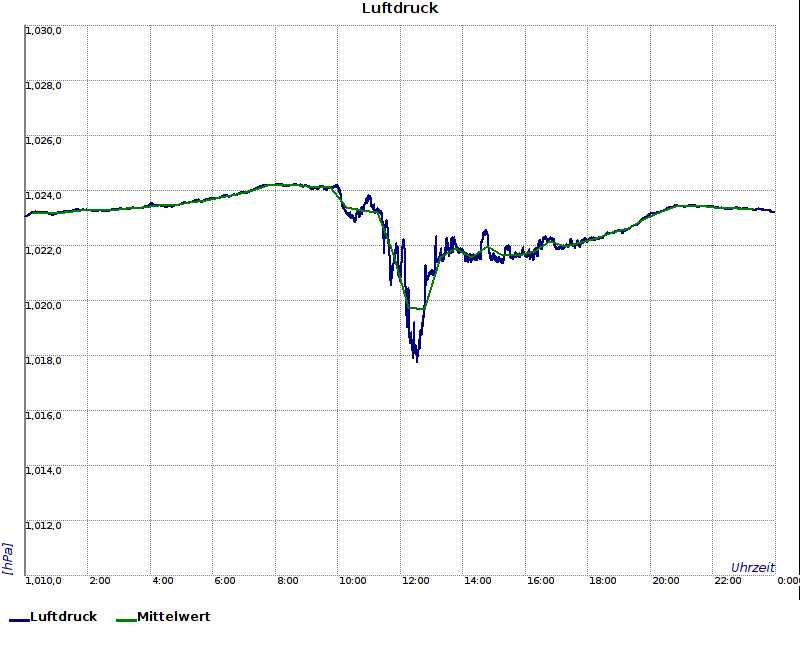This screenshot has width=800, height=650.
Task: Click the 4:00 time tick label
Action: pos(163,581)
